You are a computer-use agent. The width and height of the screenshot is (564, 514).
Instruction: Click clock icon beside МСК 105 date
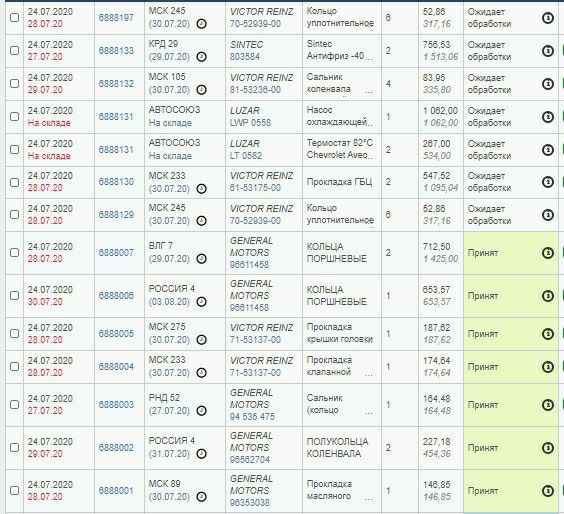pyautogui.click(x=201, y=90)
